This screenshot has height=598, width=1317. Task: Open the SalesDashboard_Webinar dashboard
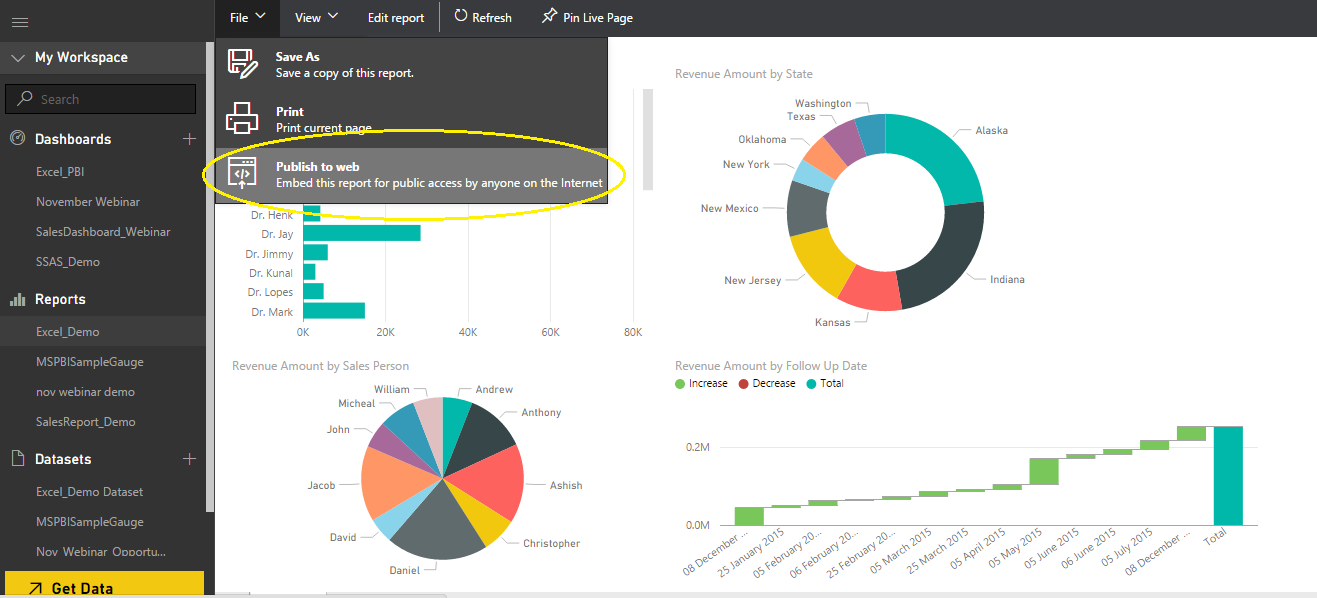(103, 232)
